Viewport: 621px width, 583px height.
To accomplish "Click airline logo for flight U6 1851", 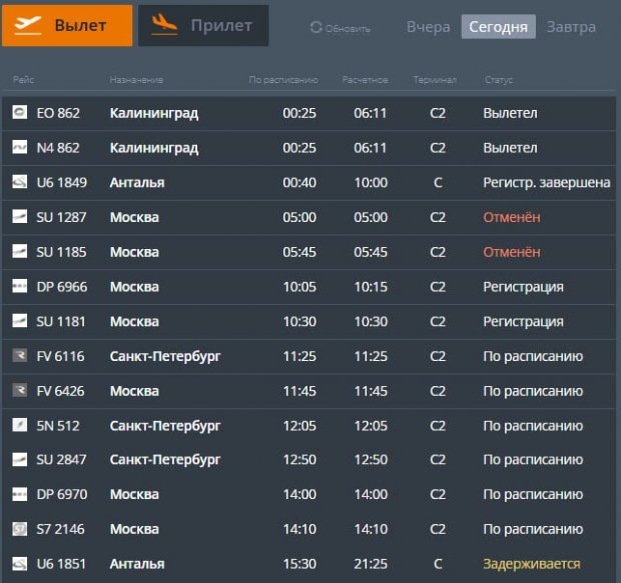I will click(x=20, y=564).
